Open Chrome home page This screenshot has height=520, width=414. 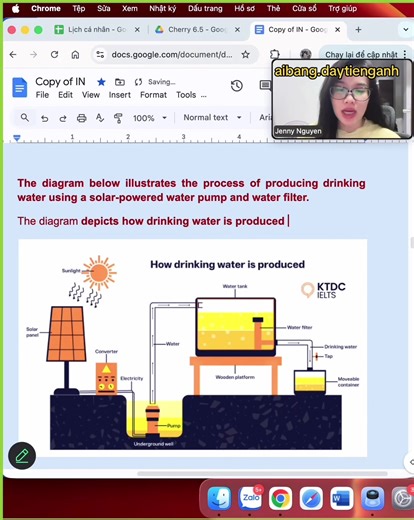[x=75, y=54]
